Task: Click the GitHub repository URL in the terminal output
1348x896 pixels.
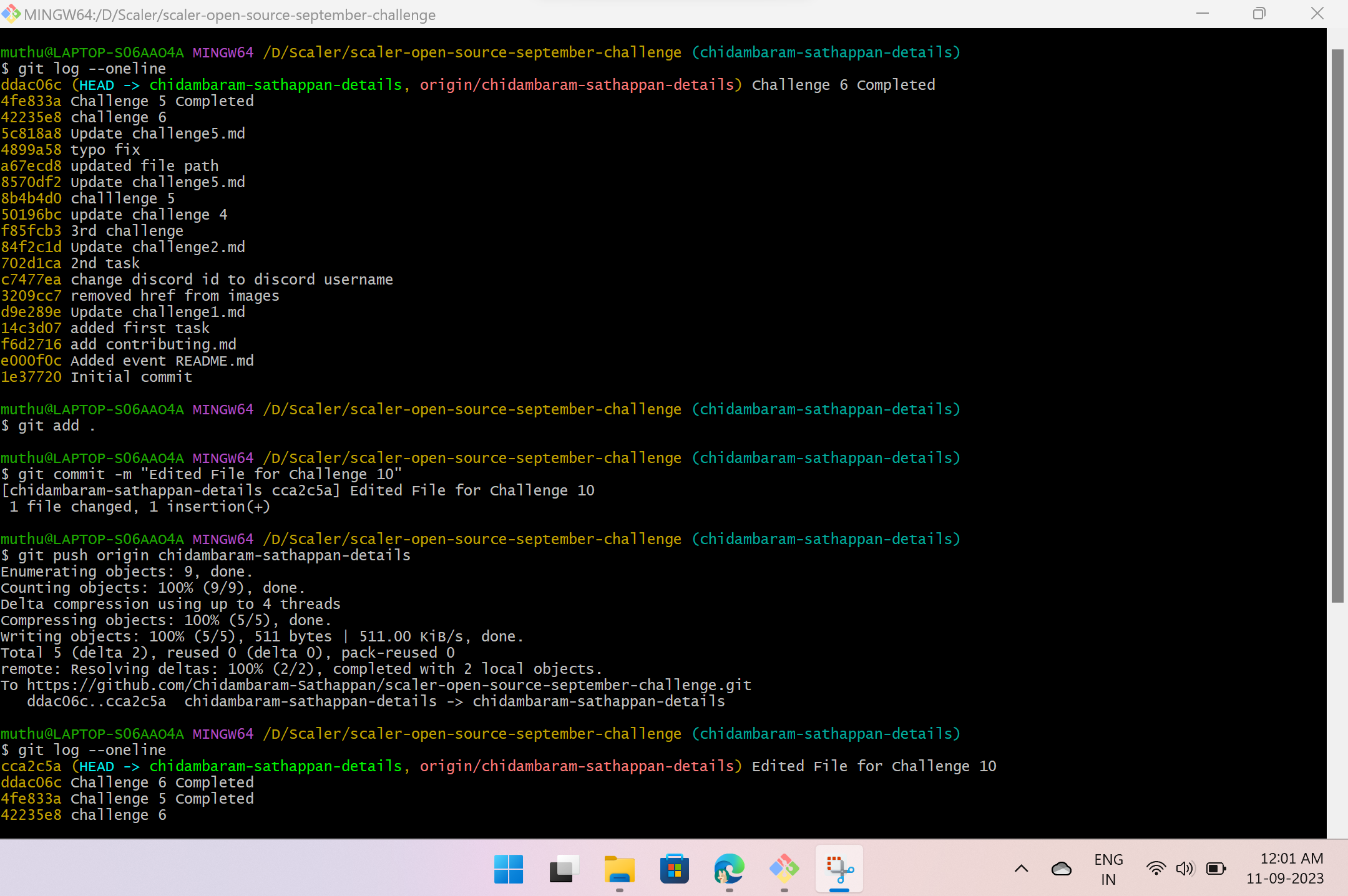Action: [x=388, y=684]
